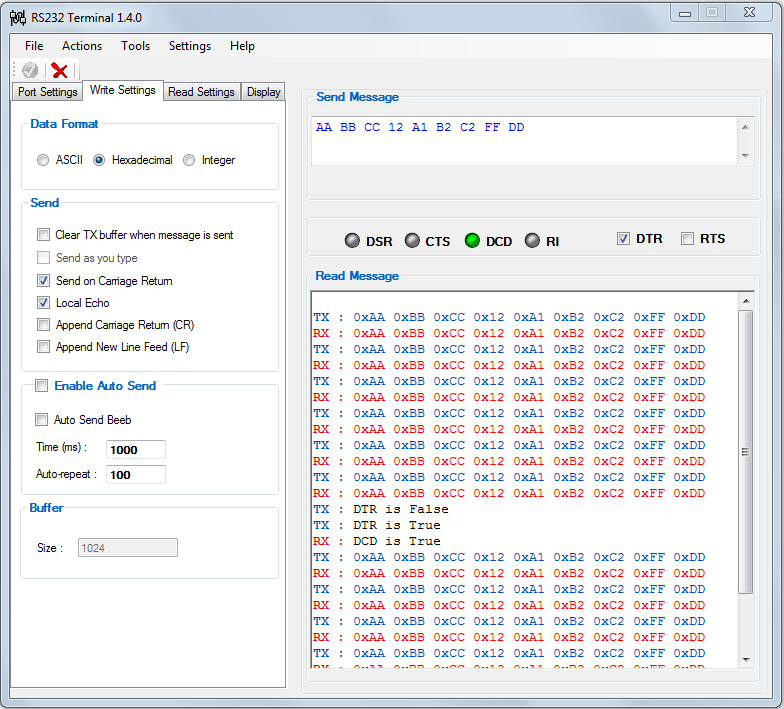
Task: Select Integer data format
Action: (x=189, y=160)
